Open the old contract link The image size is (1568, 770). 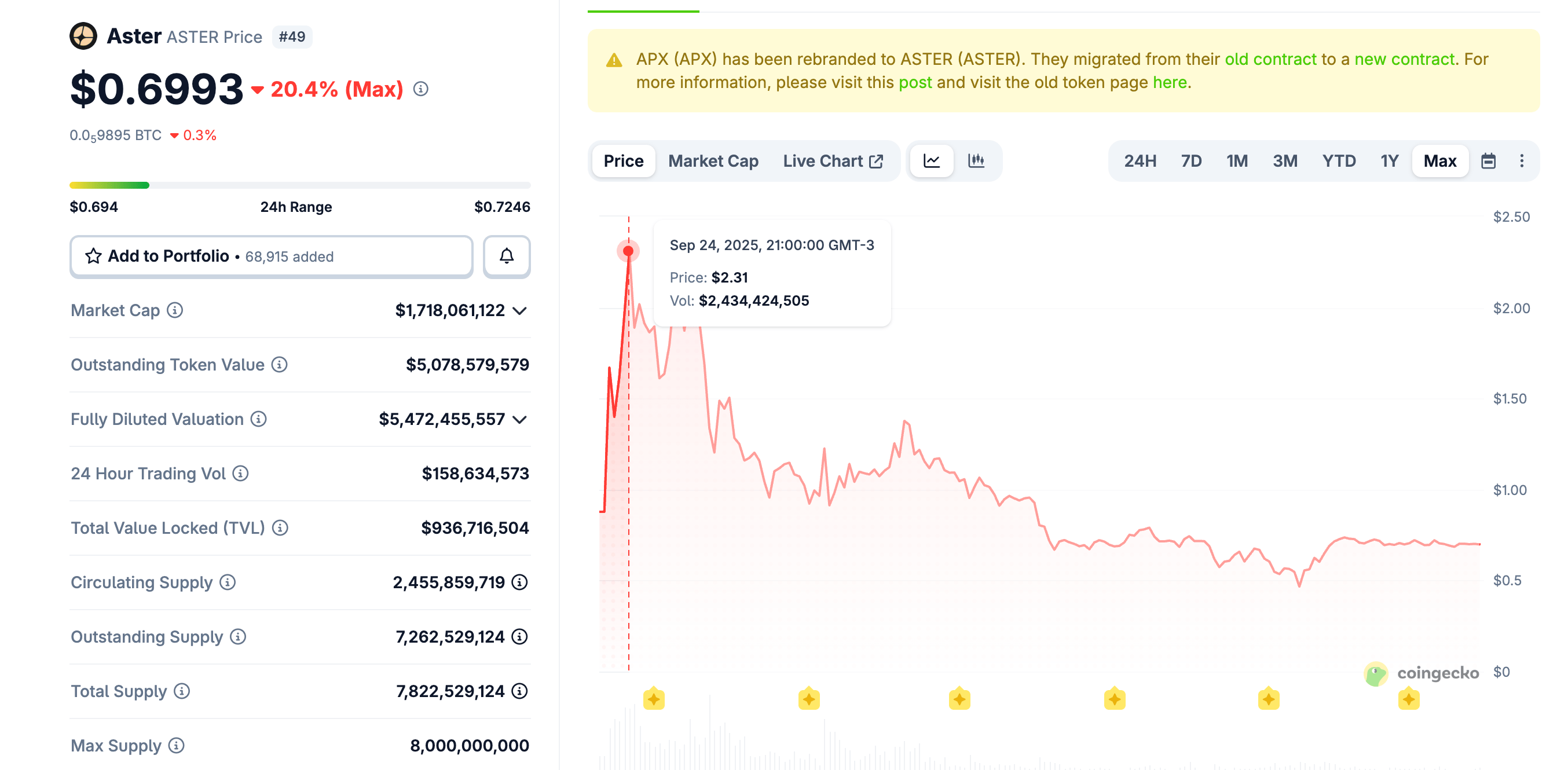1270,59
